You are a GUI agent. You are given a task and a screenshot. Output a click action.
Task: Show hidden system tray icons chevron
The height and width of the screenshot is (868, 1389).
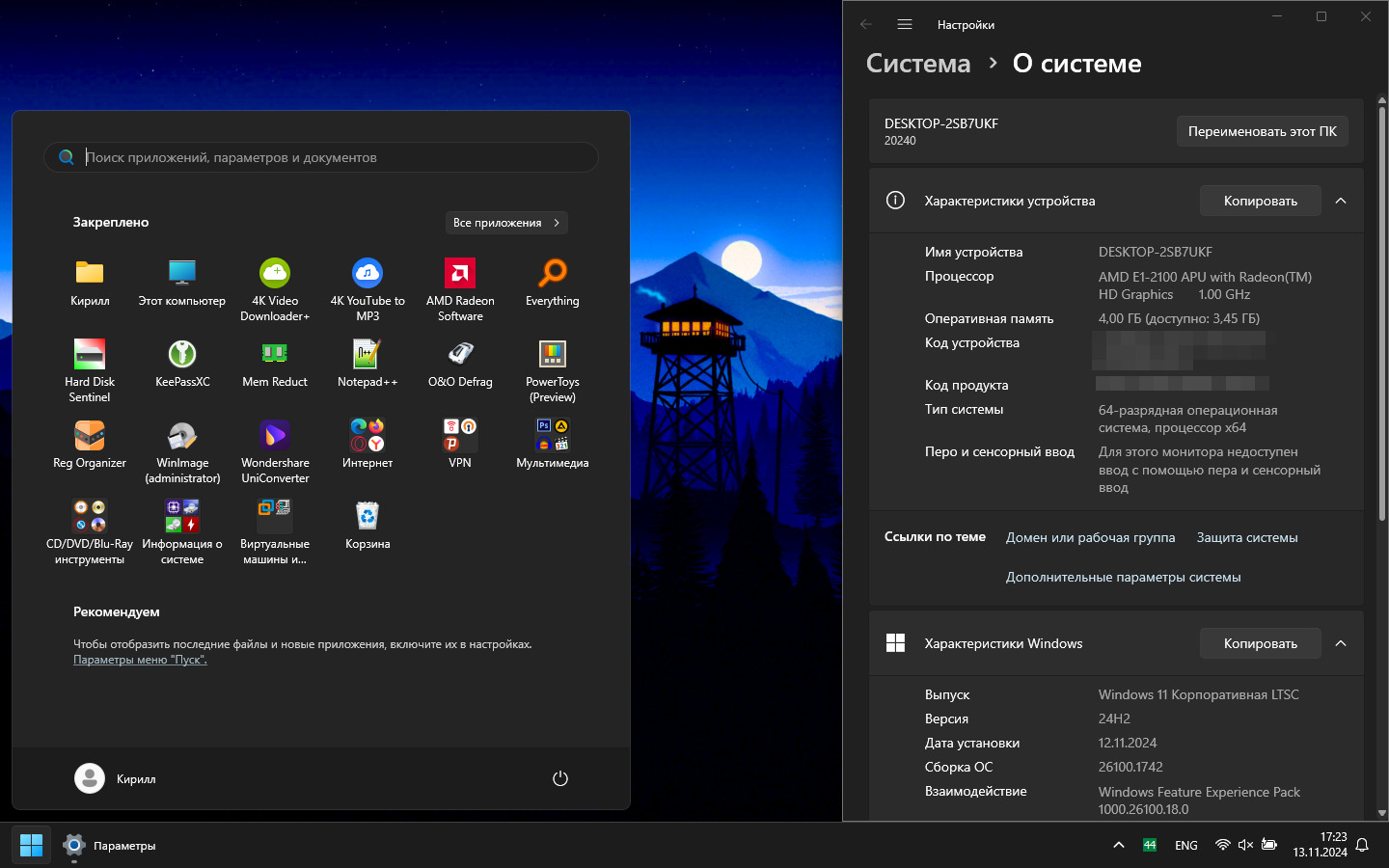[x=1119, y=845]
